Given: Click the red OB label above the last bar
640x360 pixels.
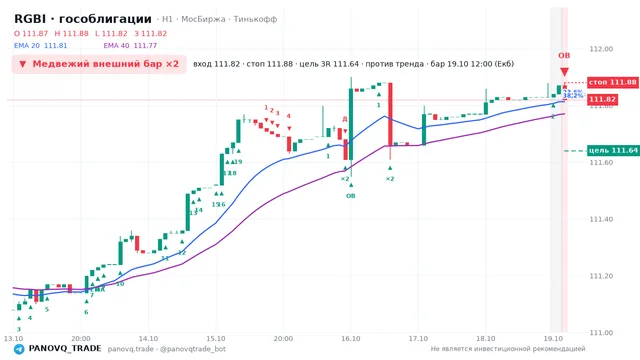Looking at the screenshot, I should [x=564, y=56].
